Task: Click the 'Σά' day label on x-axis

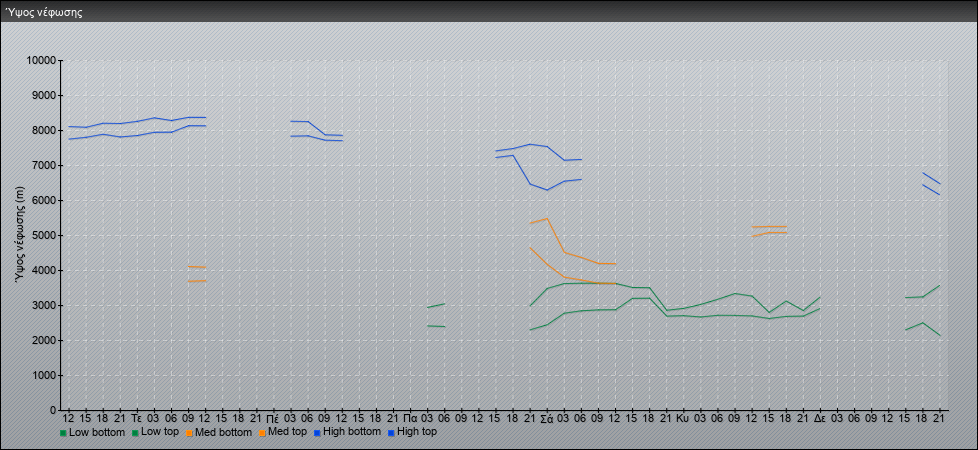Action: click(546, 418)
